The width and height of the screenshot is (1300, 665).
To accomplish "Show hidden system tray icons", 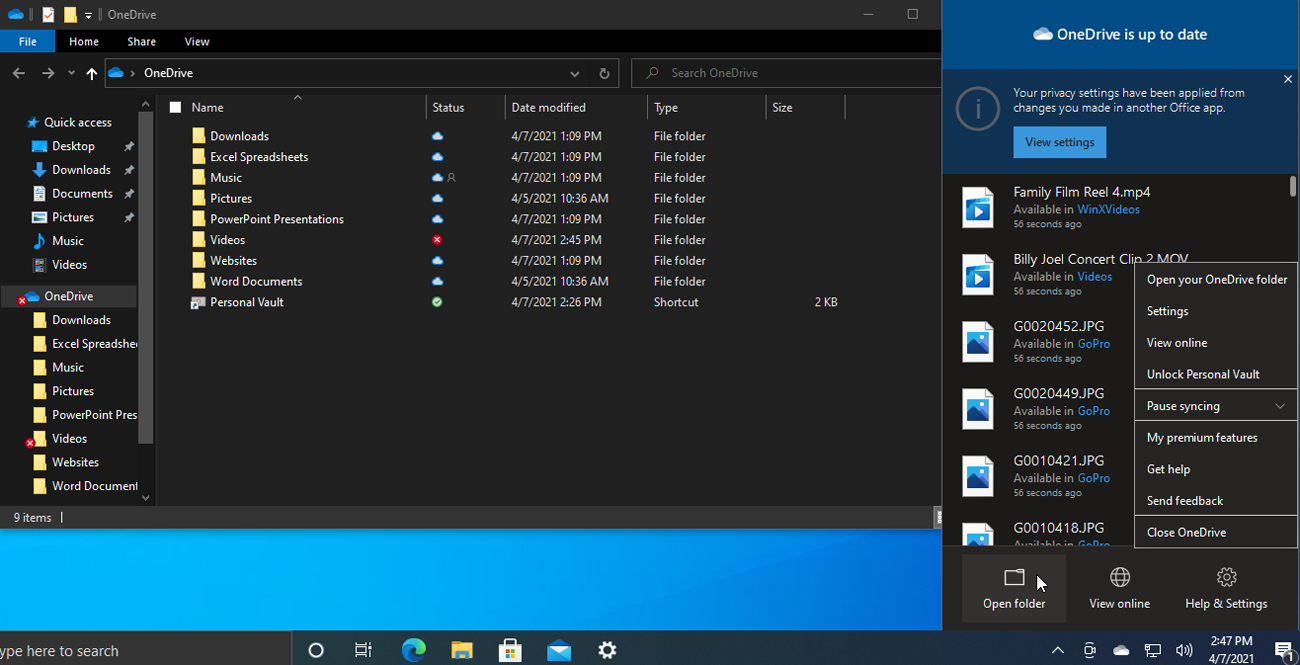I will (1057, 651).
